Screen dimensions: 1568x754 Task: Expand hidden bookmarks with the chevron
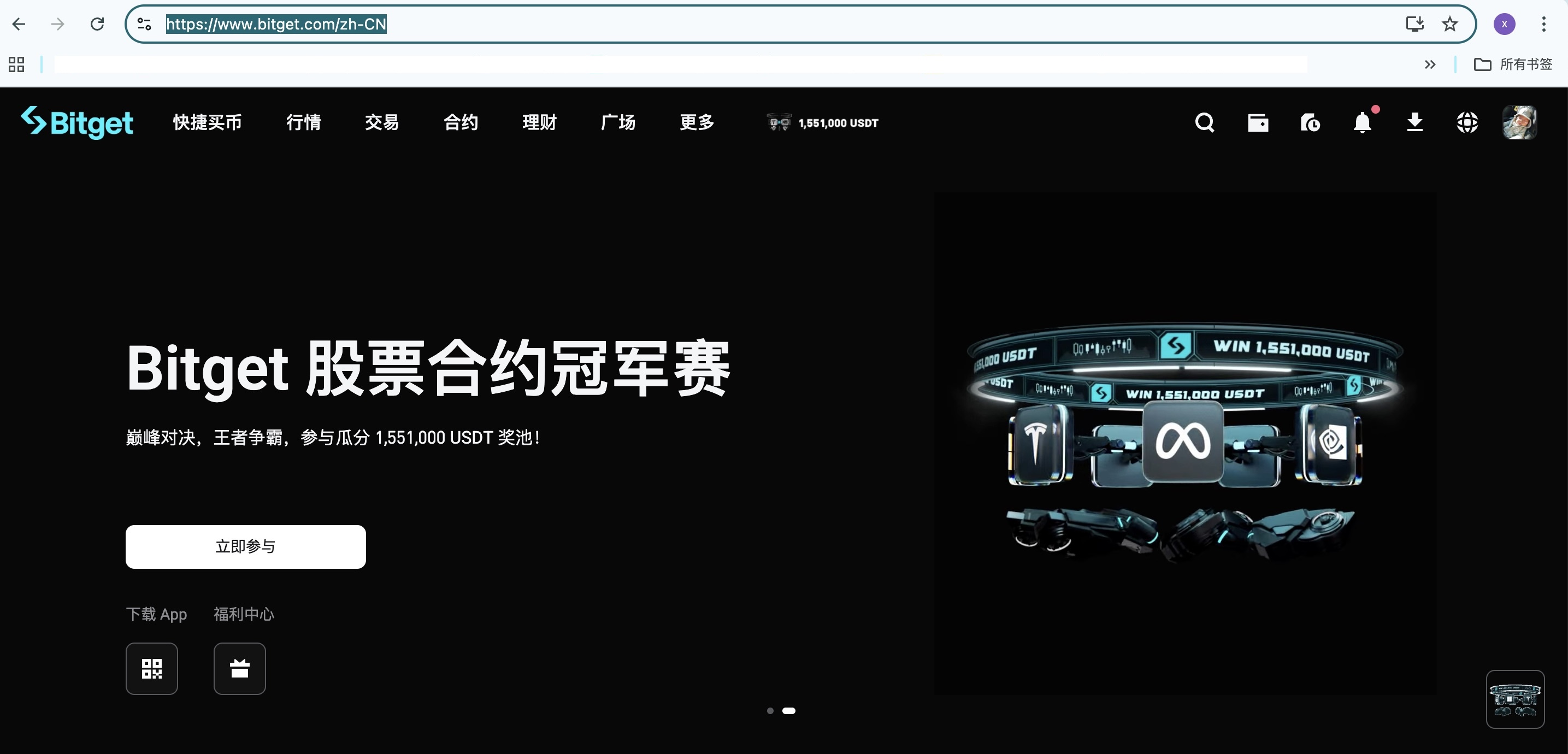1430,64
